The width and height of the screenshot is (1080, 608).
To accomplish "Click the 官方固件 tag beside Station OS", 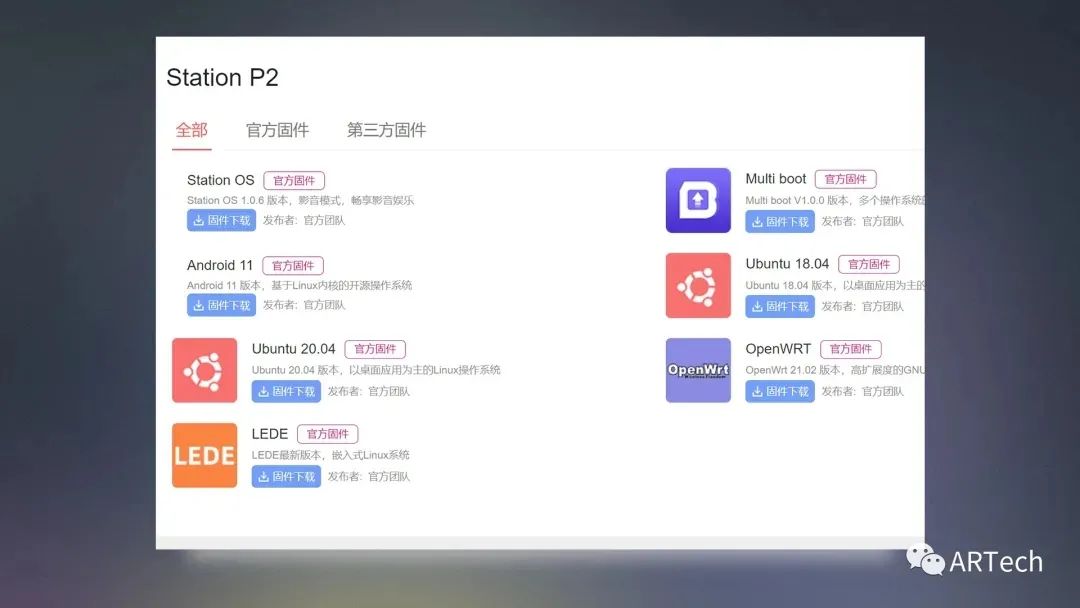I will point(294,180).
